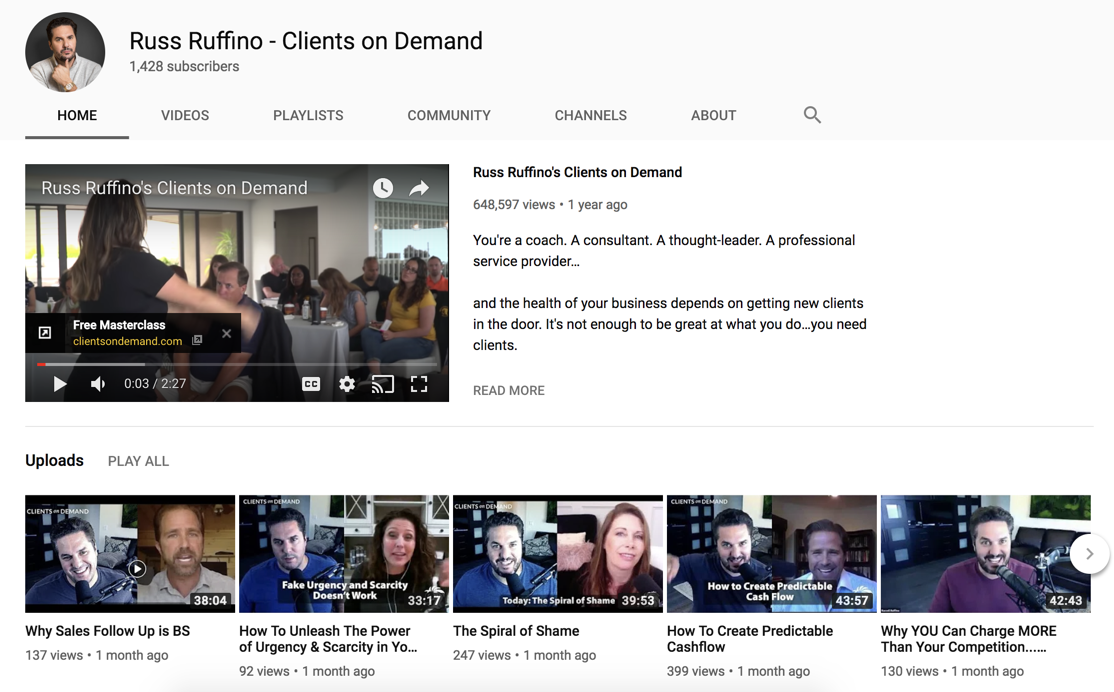Switch to the Home tab
The width and height of the screenshot is (1114, 692).
coord(77,116)
